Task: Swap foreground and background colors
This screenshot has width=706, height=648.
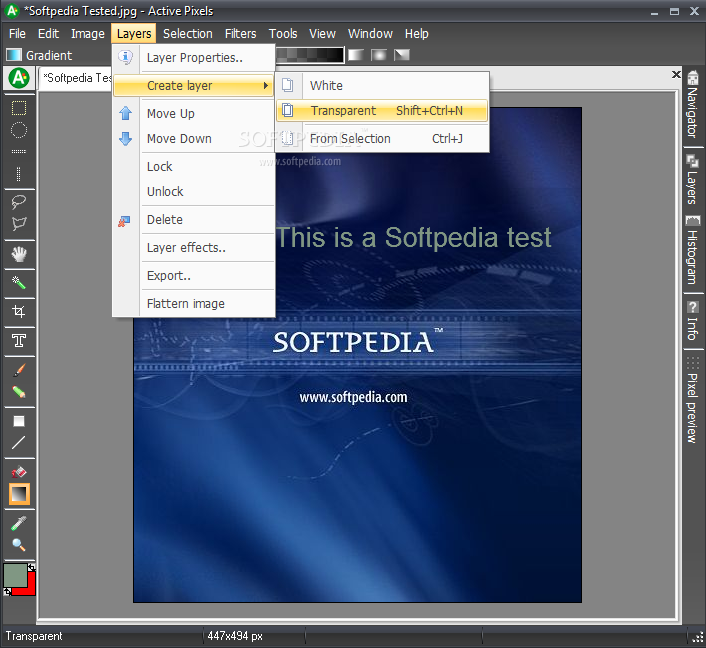Action: (x=31, y=568)
